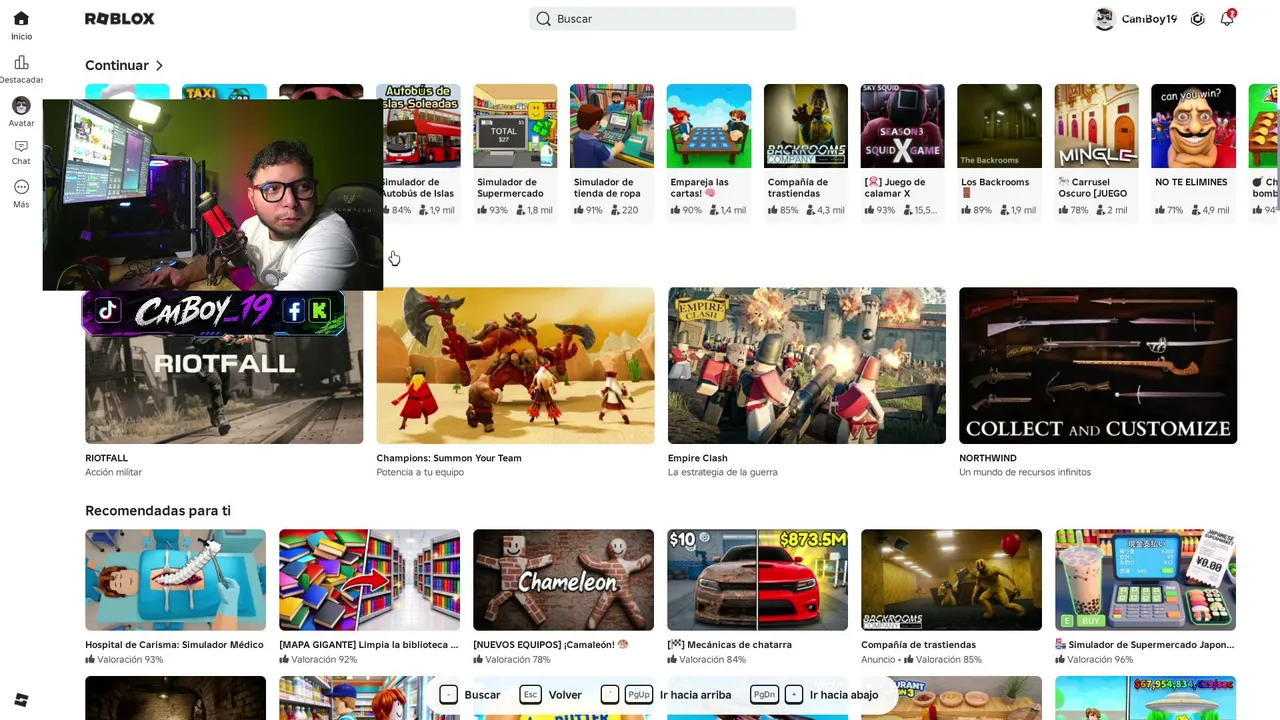Viewport: 1280px width, 720px height.
Task: Open the CamBoy19 username link
Action: click(x=1149, y=19)
